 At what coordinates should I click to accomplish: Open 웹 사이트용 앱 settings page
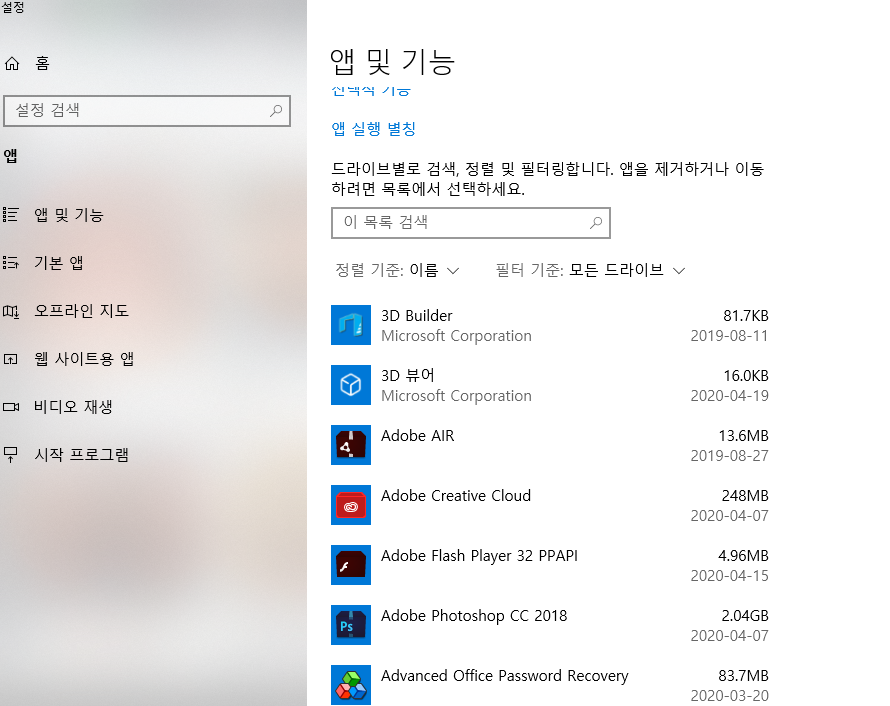[x=84, y=359]
